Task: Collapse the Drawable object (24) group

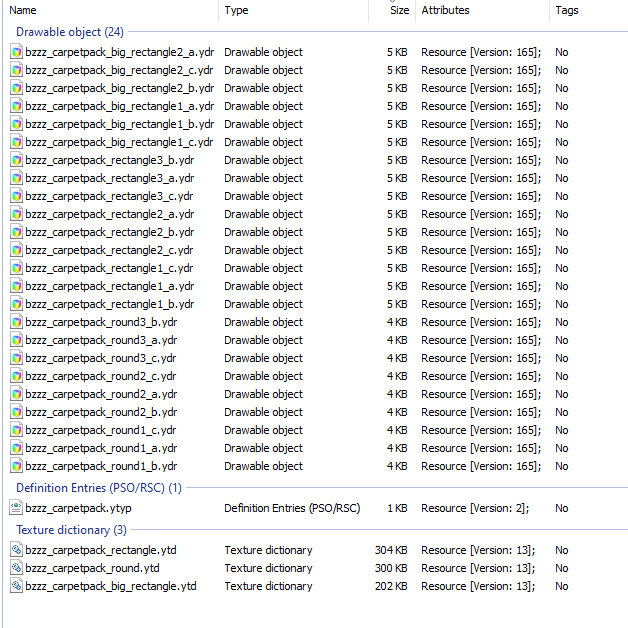Action: point(70,32)
